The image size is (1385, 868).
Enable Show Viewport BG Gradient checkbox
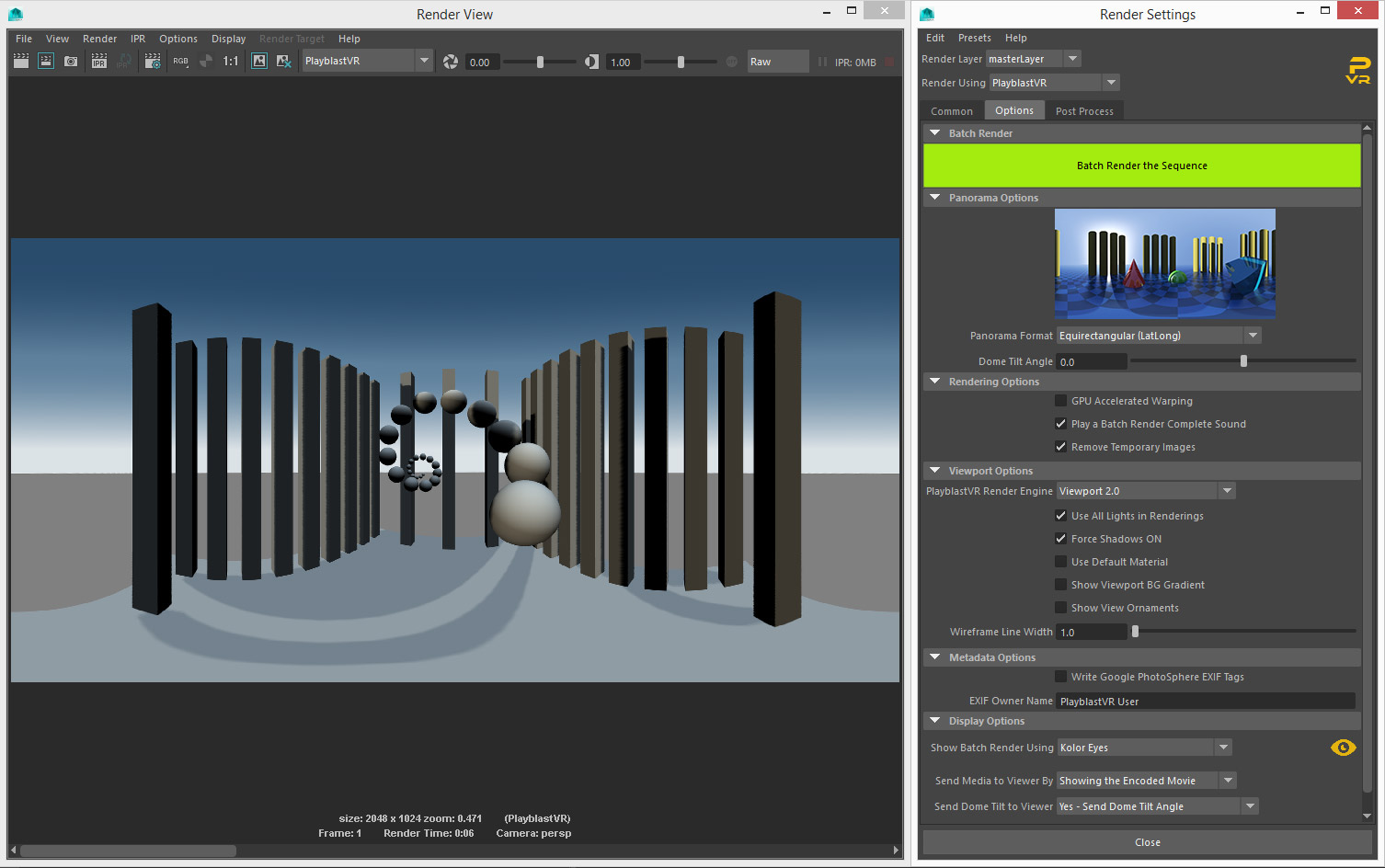1061,585
